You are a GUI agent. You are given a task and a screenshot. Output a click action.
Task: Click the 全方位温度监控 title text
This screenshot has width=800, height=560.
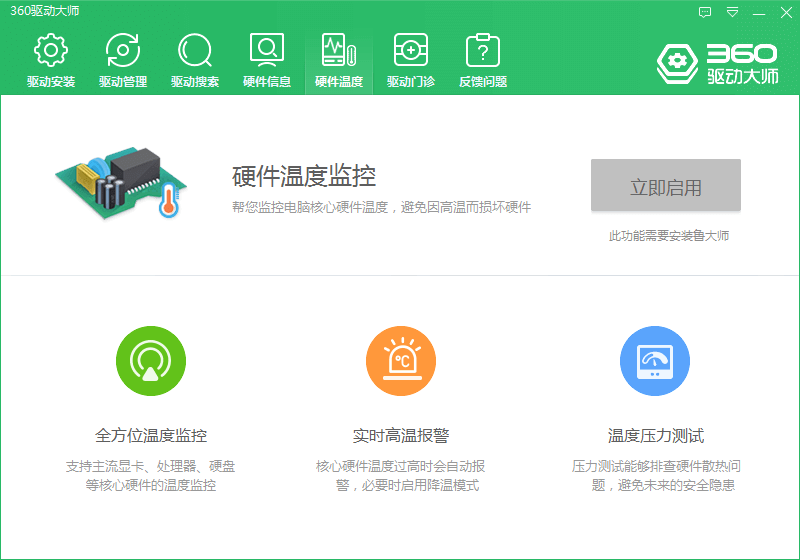[x=151, y=436]
